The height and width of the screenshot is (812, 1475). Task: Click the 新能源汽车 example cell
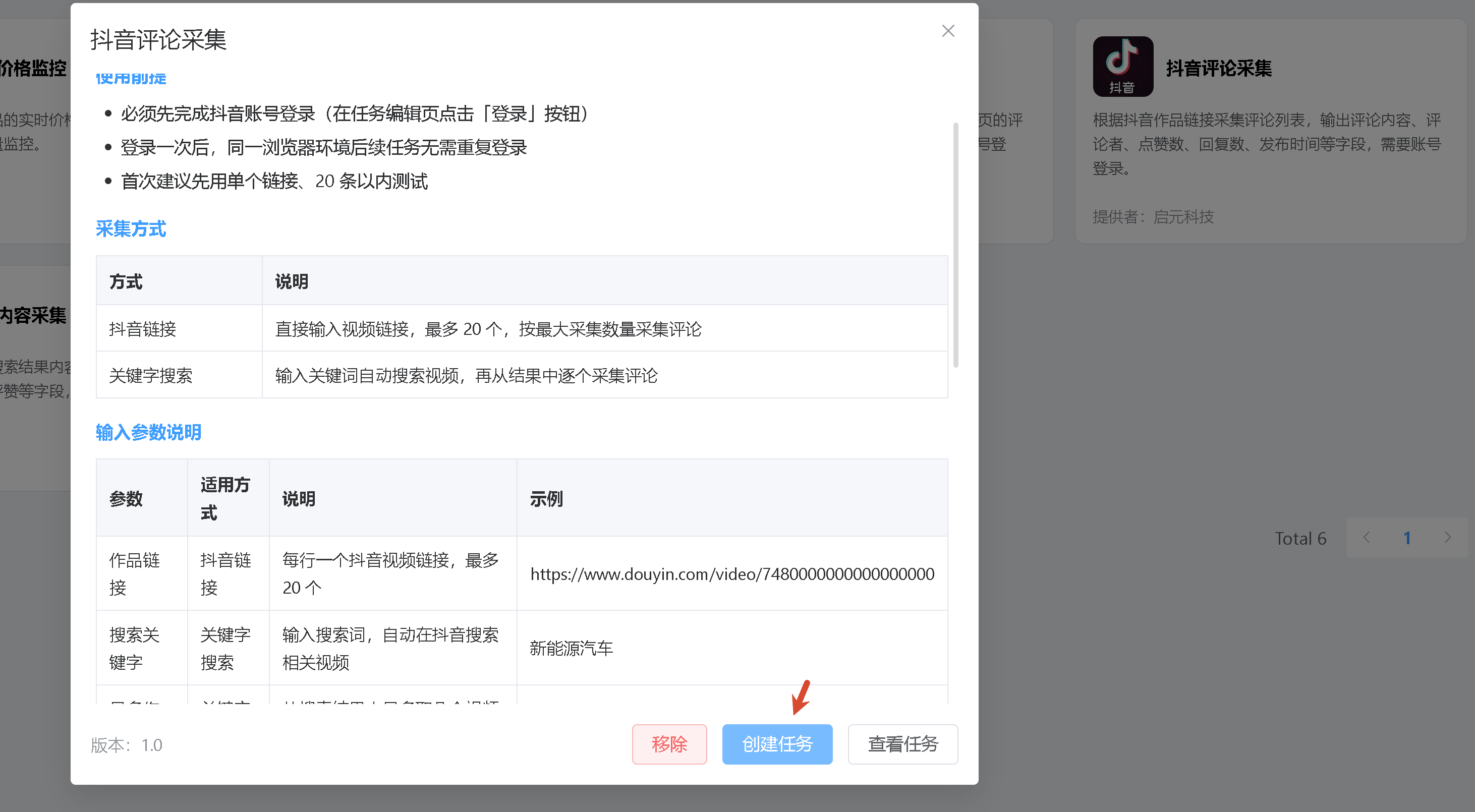(x=732, y=648)
